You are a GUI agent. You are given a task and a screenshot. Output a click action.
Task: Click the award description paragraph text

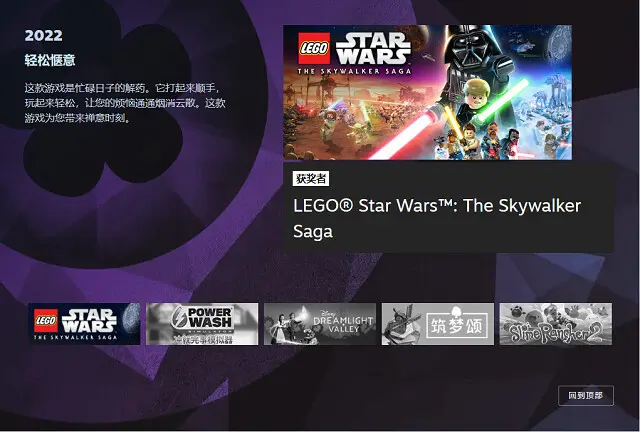125,103
